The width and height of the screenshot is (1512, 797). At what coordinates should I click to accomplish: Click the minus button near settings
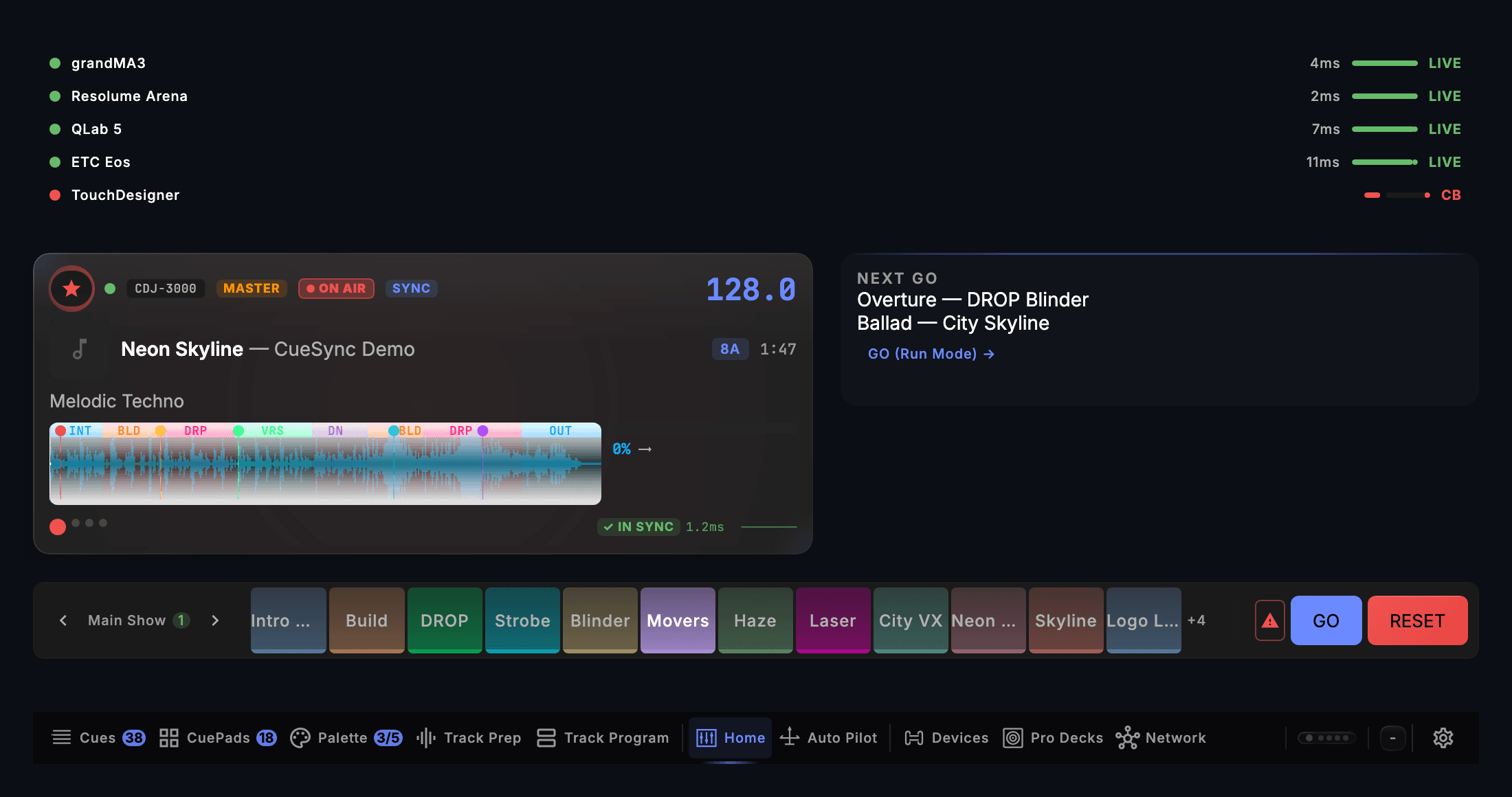click(x=1393, y=738)
